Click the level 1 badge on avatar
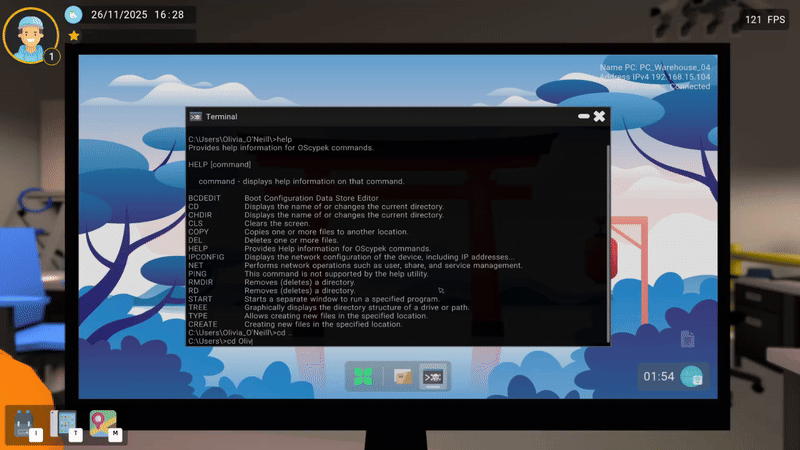Viewport: 800px width, 450px height. click(52, 57)
